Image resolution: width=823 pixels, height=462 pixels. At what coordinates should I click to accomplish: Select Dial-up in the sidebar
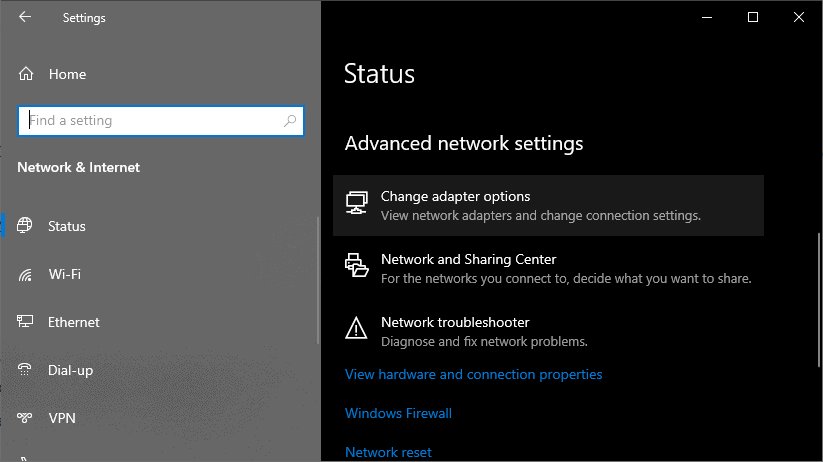[x=70, y=370]
